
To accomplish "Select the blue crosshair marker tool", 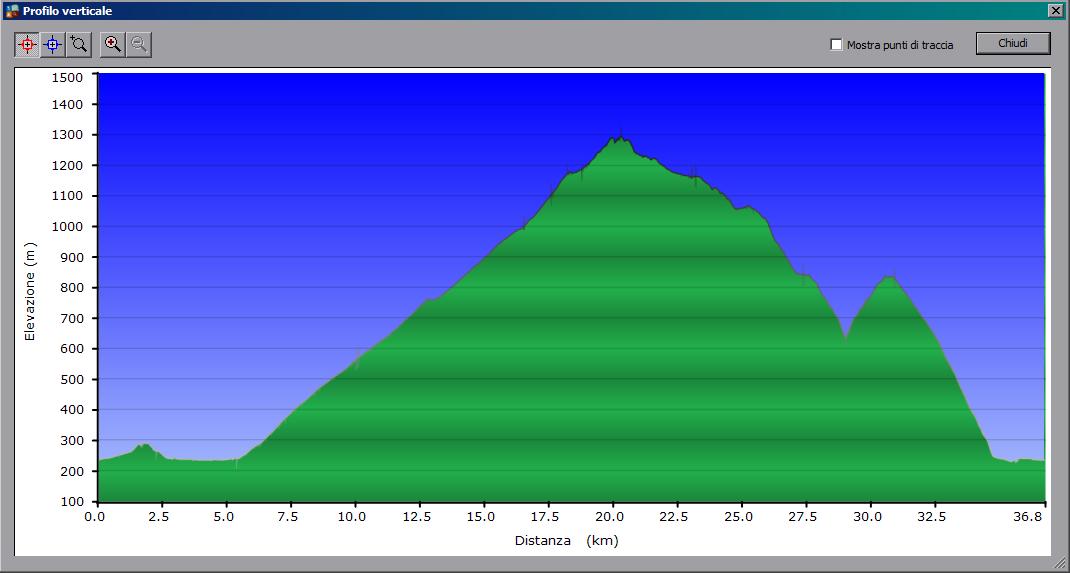I will [53, 44].
